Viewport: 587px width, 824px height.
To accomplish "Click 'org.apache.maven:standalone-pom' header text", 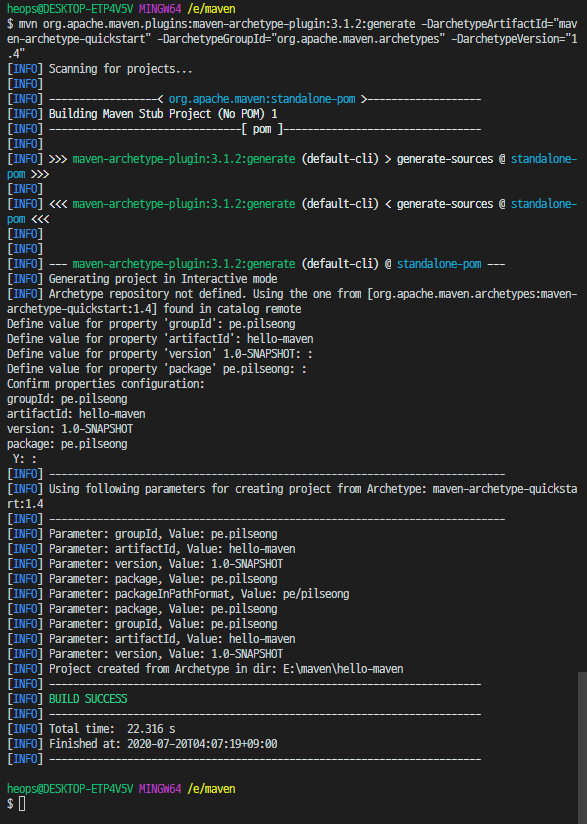I will coord(262,99).
